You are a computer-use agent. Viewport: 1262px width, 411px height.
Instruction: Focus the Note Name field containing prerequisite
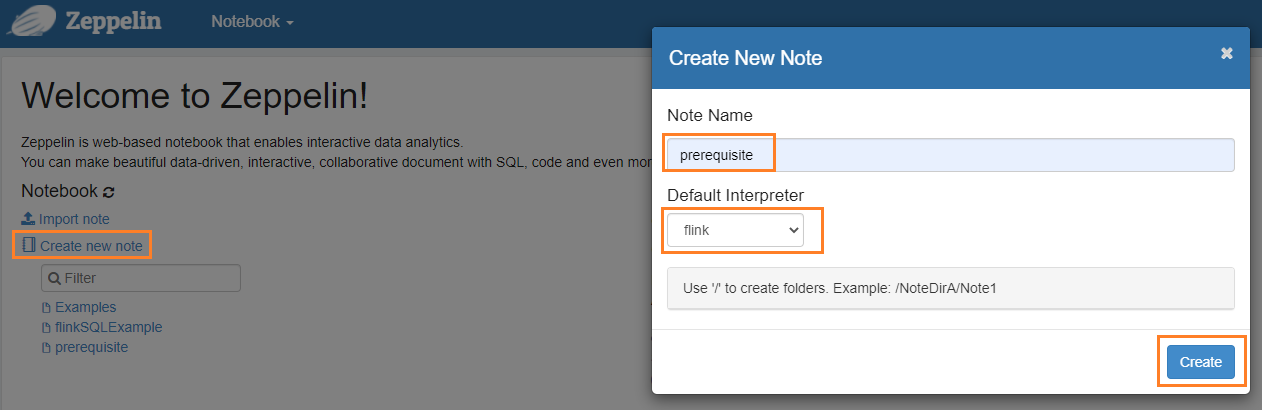[x=951, y=155]
